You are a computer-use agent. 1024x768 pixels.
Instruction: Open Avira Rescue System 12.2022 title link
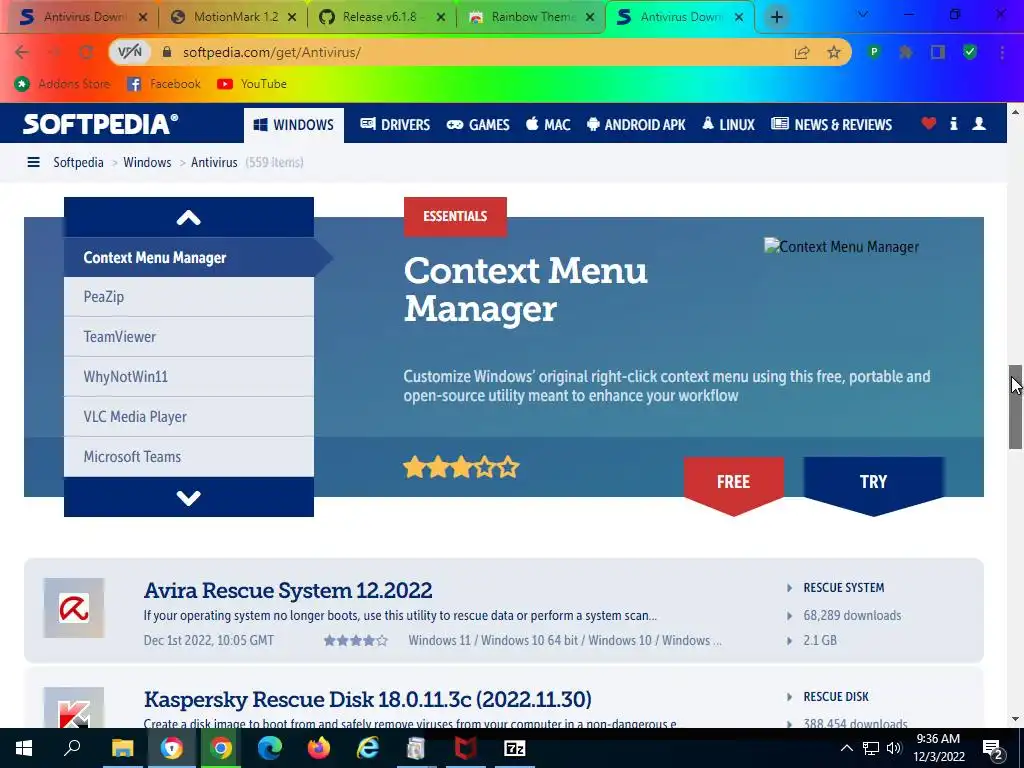(288, 590)
